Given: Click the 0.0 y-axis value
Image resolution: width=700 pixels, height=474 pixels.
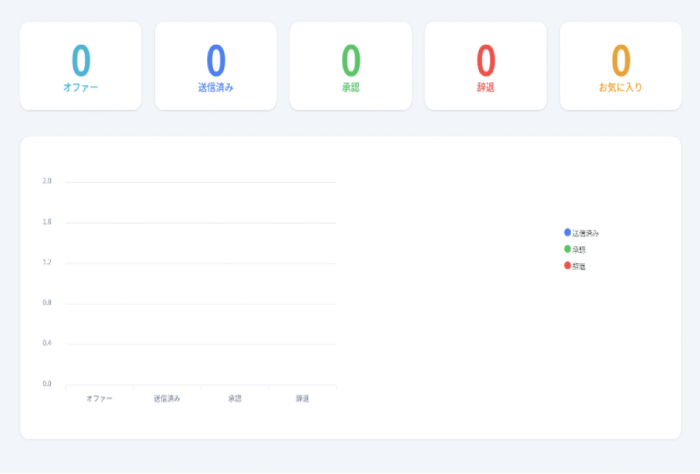Looking at the screenshot, I should coord(47,384).
